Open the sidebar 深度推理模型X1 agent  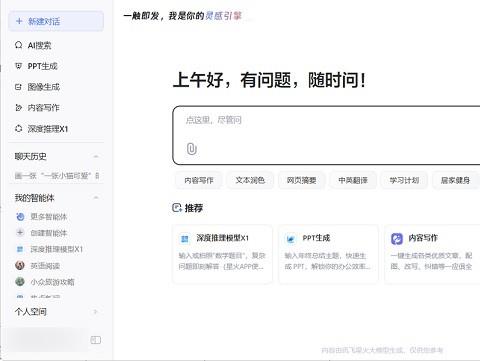[x=57, y=249]
